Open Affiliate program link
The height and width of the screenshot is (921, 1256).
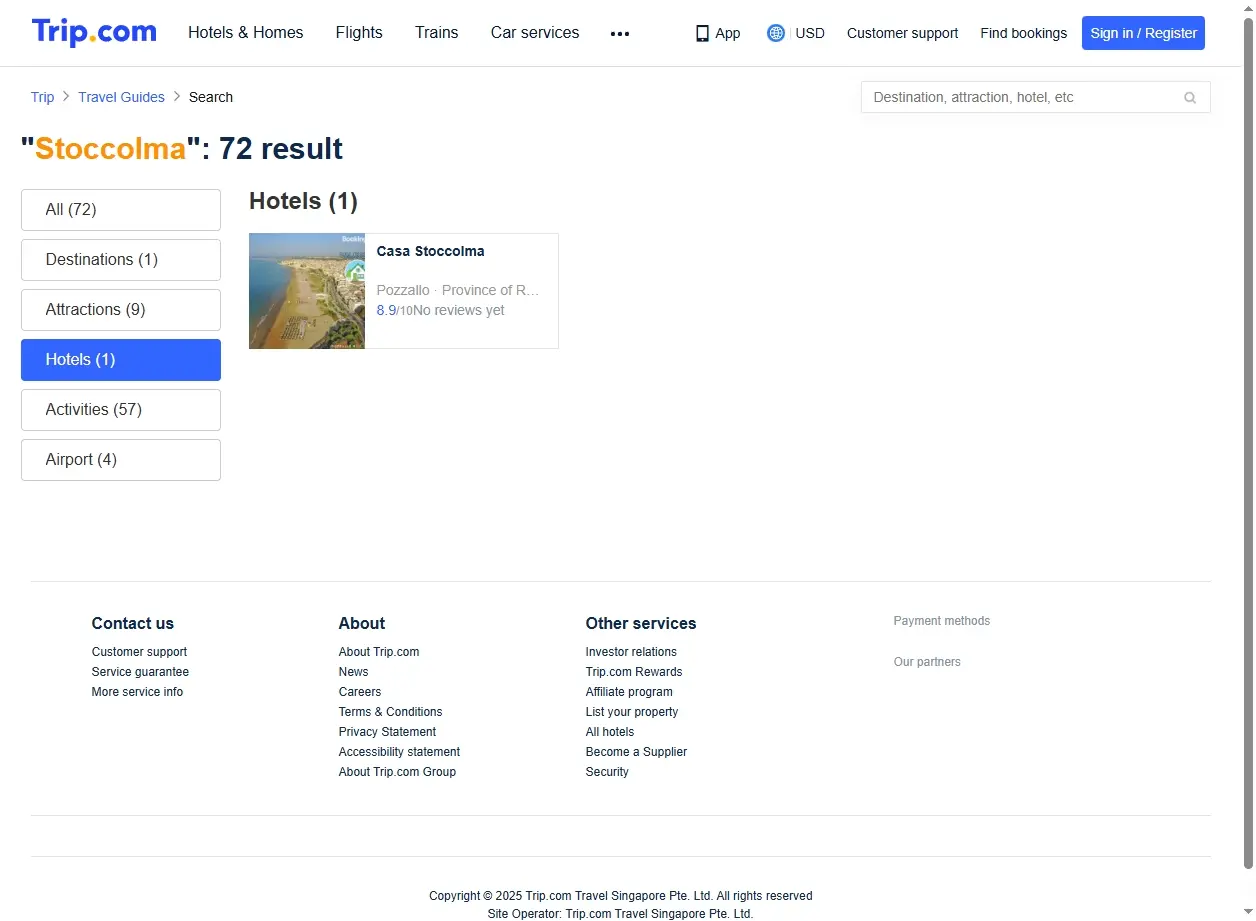tap(629, 692)
